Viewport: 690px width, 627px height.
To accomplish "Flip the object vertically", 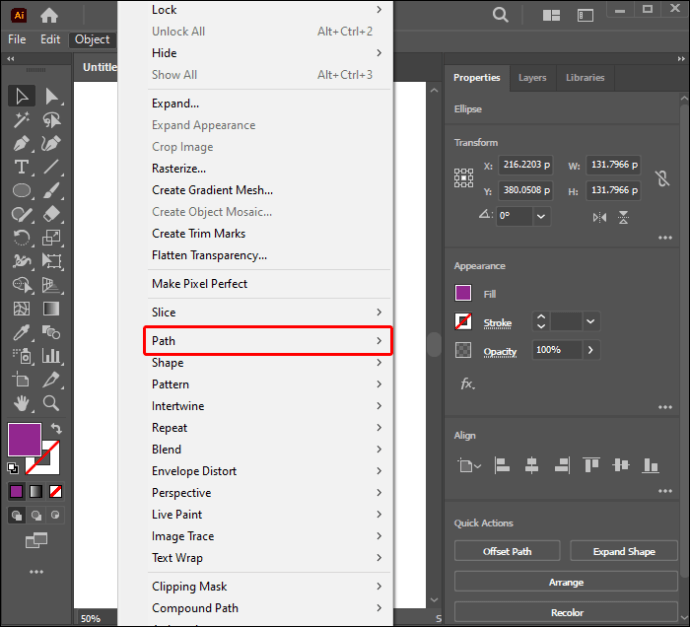I will click(x=624, y=217).
